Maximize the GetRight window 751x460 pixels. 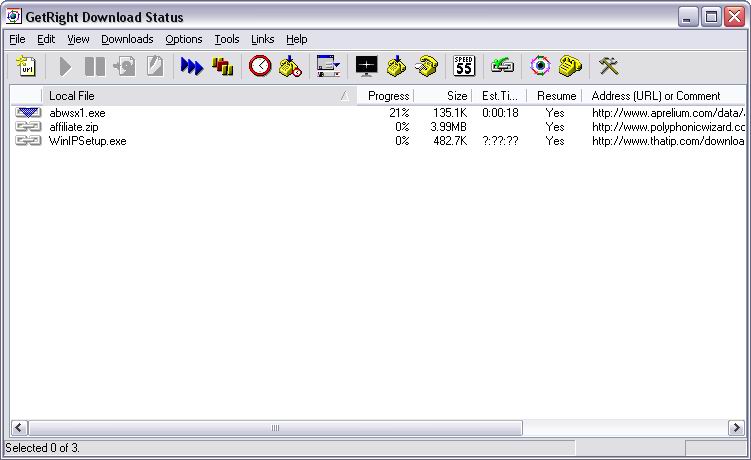tap(711, 17)
